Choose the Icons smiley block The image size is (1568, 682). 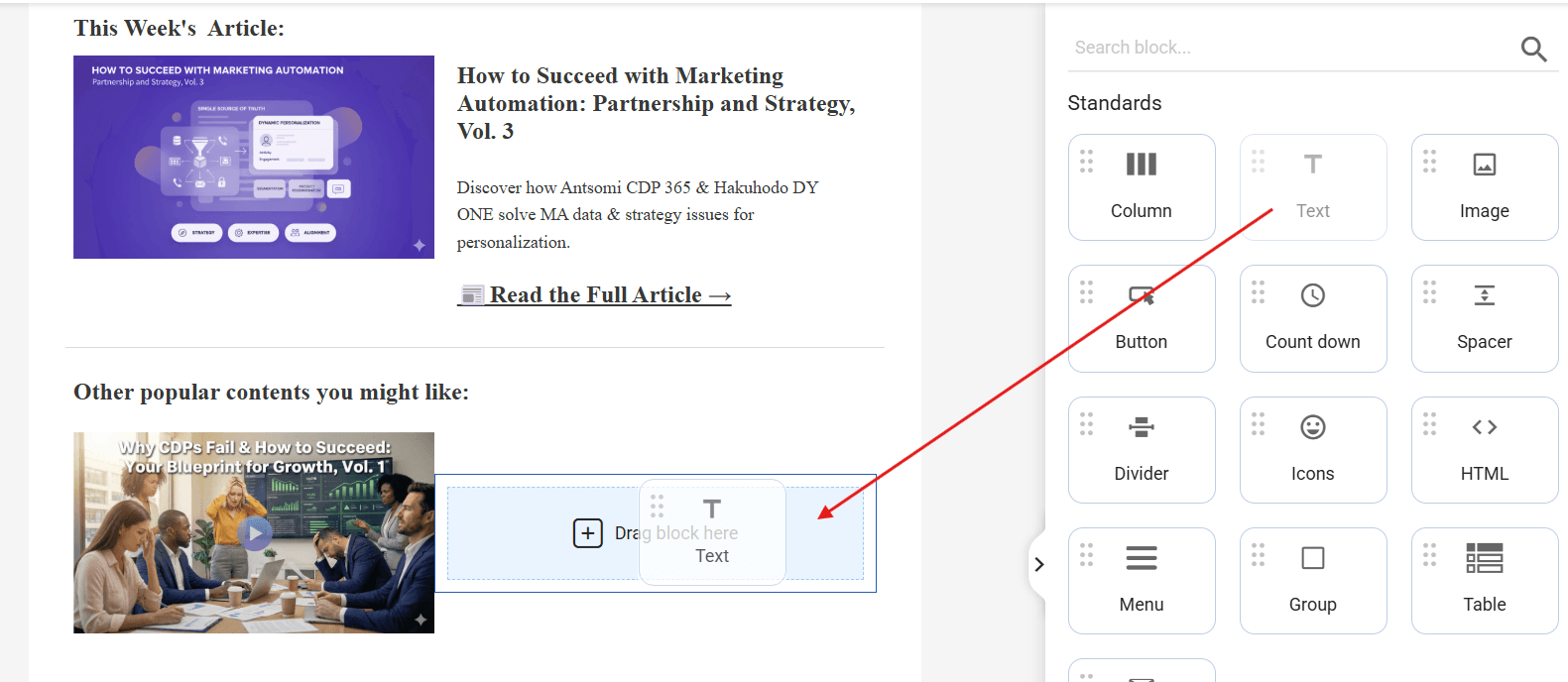[x=1312, y=427]
